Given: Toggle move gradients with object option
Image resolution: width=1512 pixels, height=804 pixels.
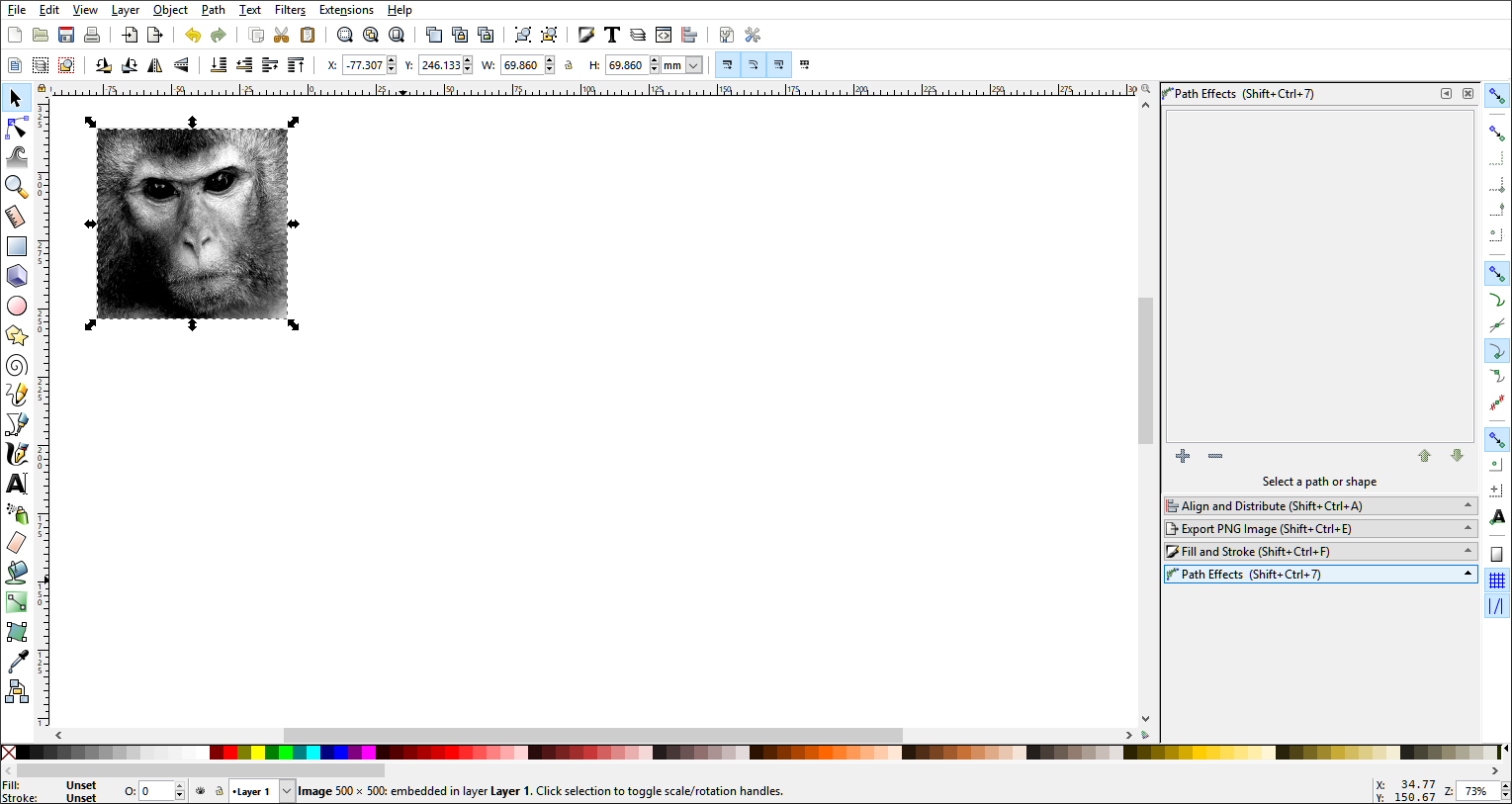Looking at the screenshot, I should pos(778,65).
